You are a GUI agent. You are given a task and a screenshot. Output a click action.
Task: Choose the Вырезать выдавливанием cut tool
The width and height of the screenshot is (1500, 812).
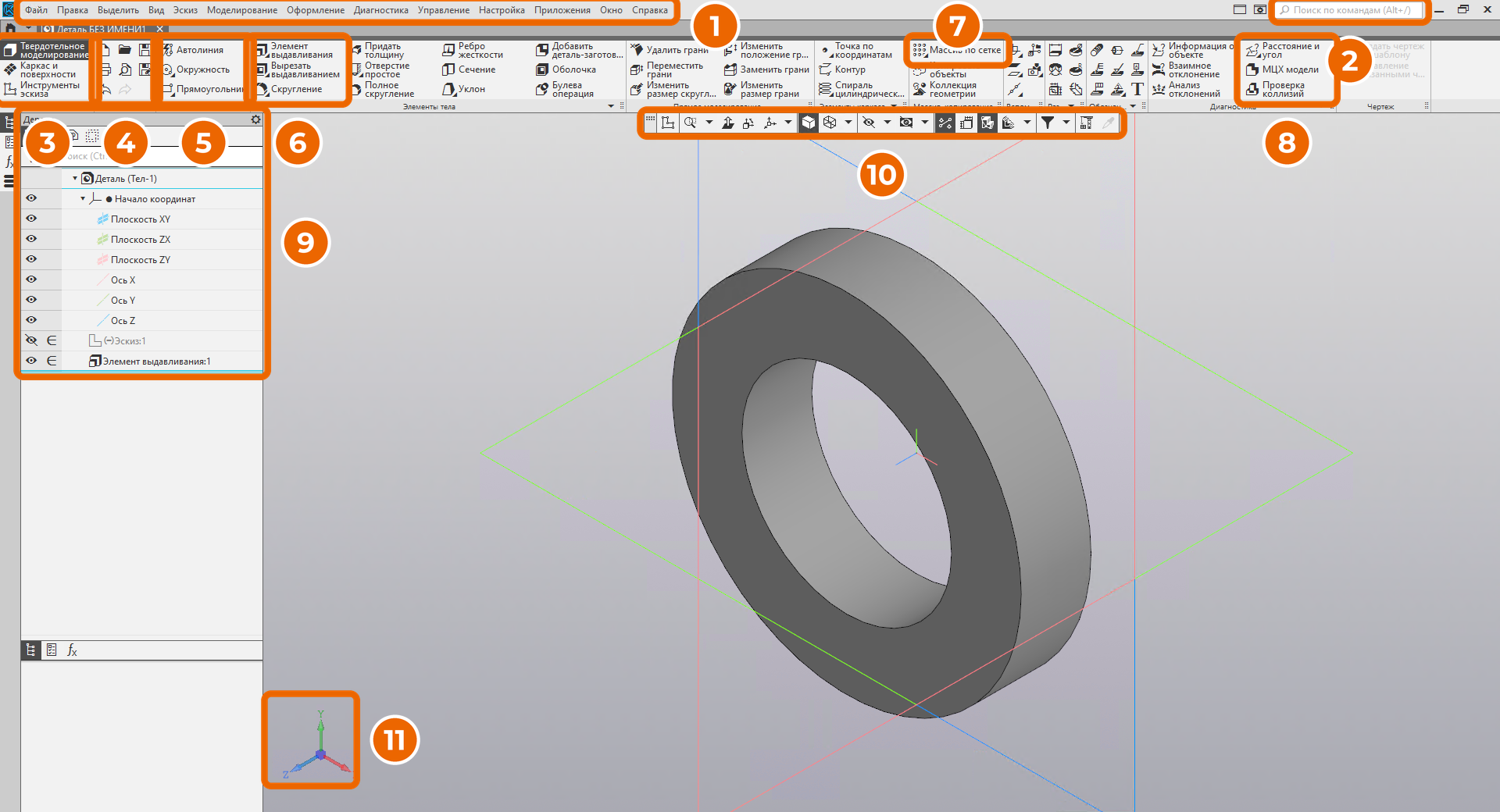[298, 70]
